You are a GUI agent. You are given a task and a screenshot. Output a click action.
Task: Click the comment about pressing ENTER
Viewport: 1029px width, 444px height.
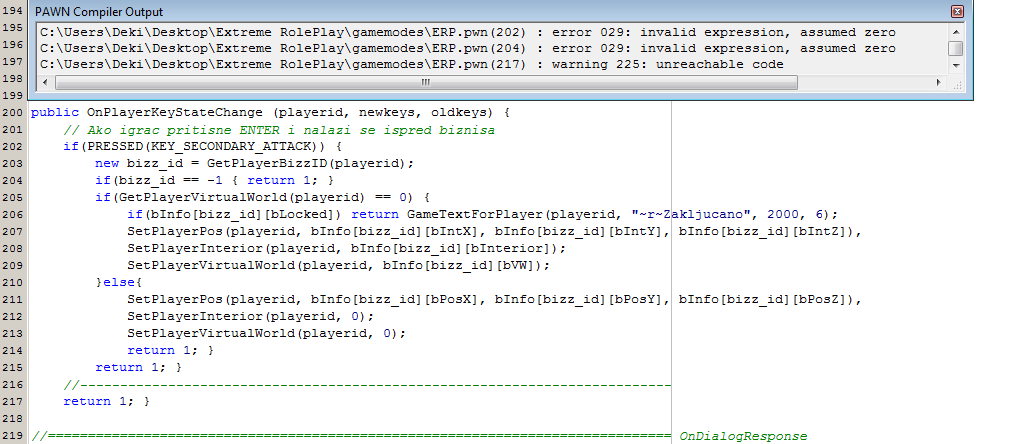[x=278, y=129]
